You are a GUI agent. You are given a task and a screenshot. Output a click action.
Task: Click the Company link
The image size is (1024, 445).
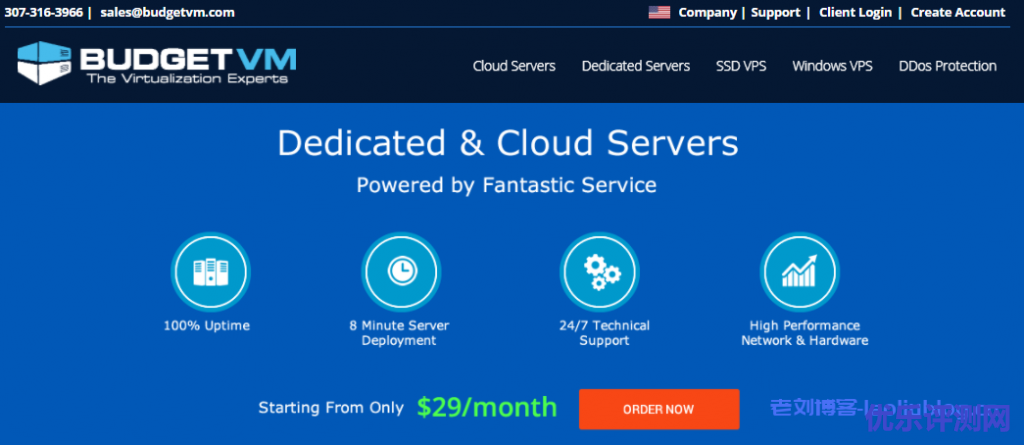coord(707,13)
